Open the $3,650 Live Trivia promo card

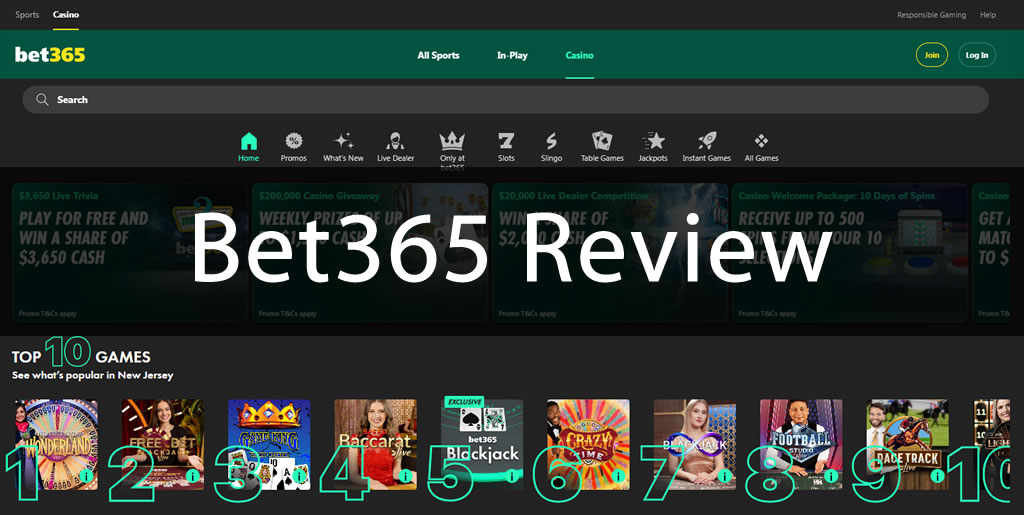click(130, 253)
